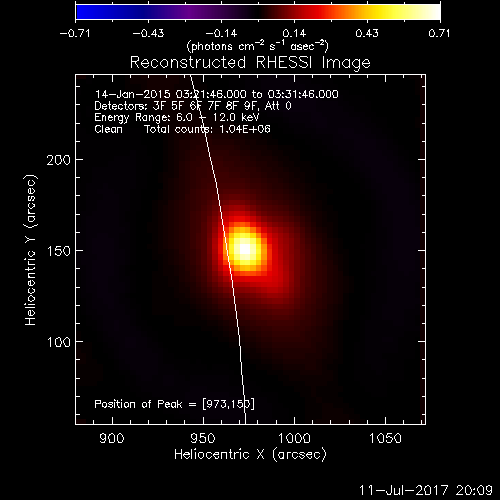
Task: Click the '-0.71' color bar label
Action: [75, 33]
